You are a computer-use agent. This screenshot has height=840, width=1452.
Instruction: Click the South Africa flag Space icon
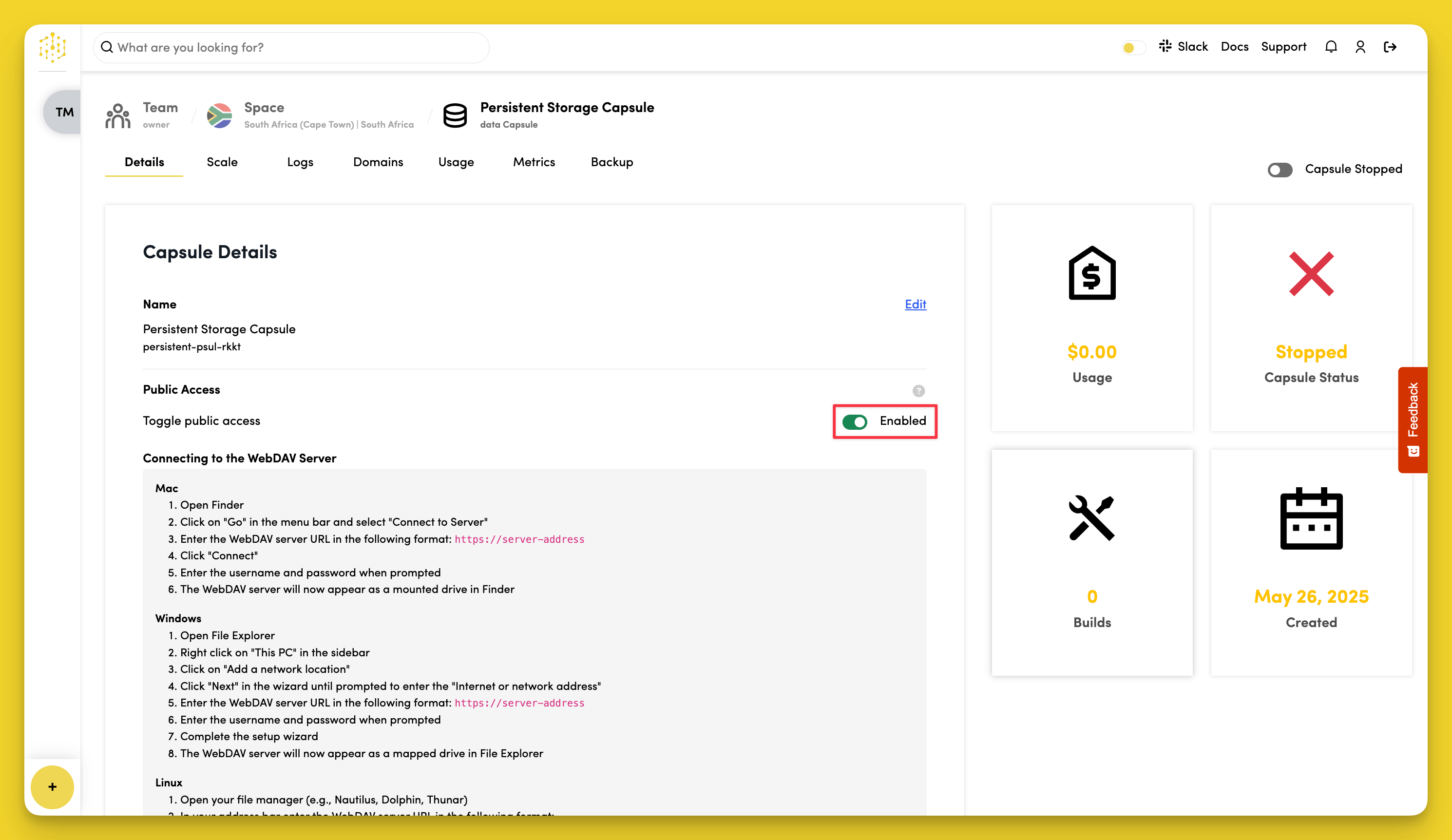[220, 115]
